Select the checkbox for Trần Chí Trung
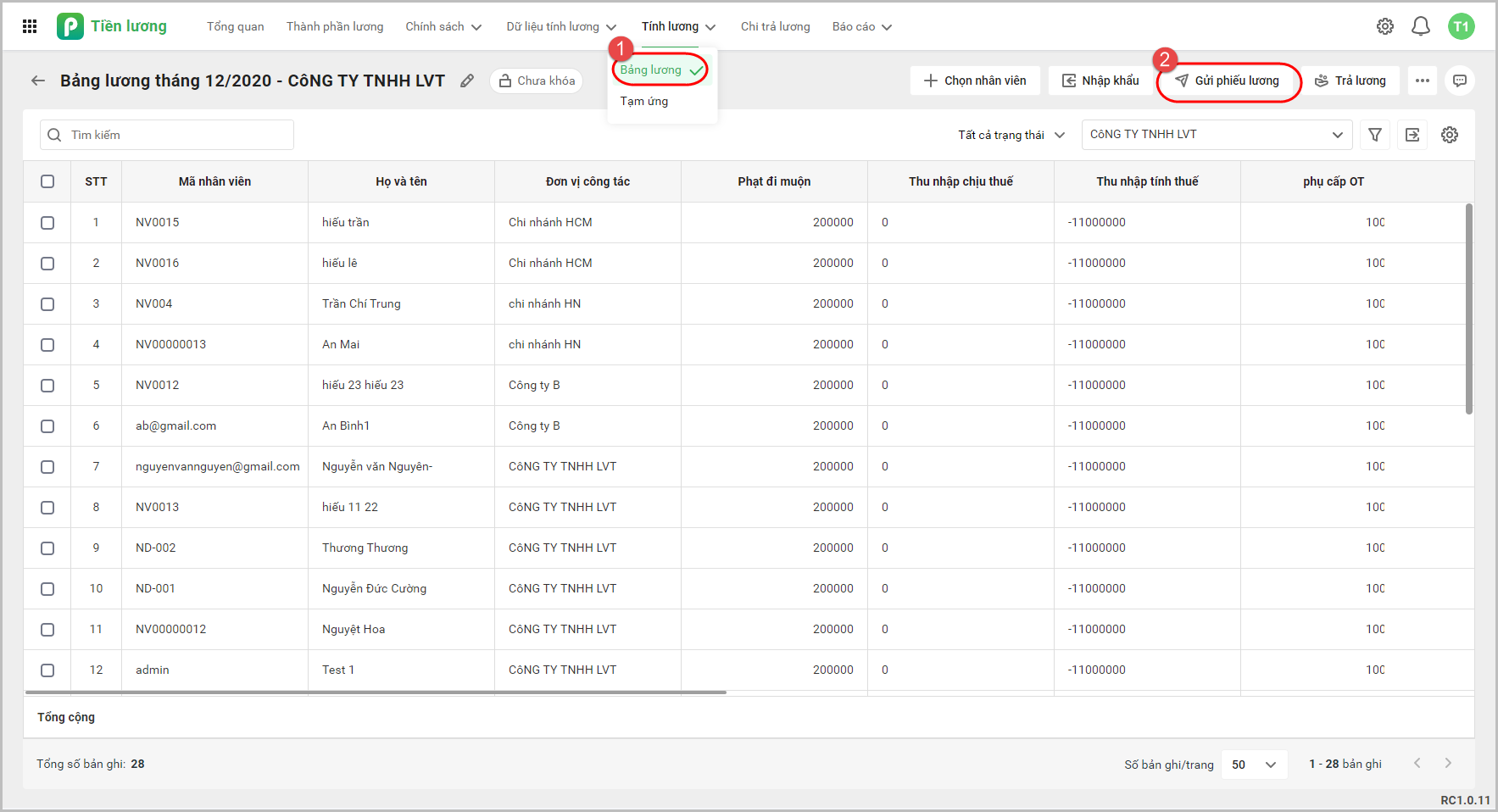The height and width of the screenshot is (812, 1498). tap(47, 304)
